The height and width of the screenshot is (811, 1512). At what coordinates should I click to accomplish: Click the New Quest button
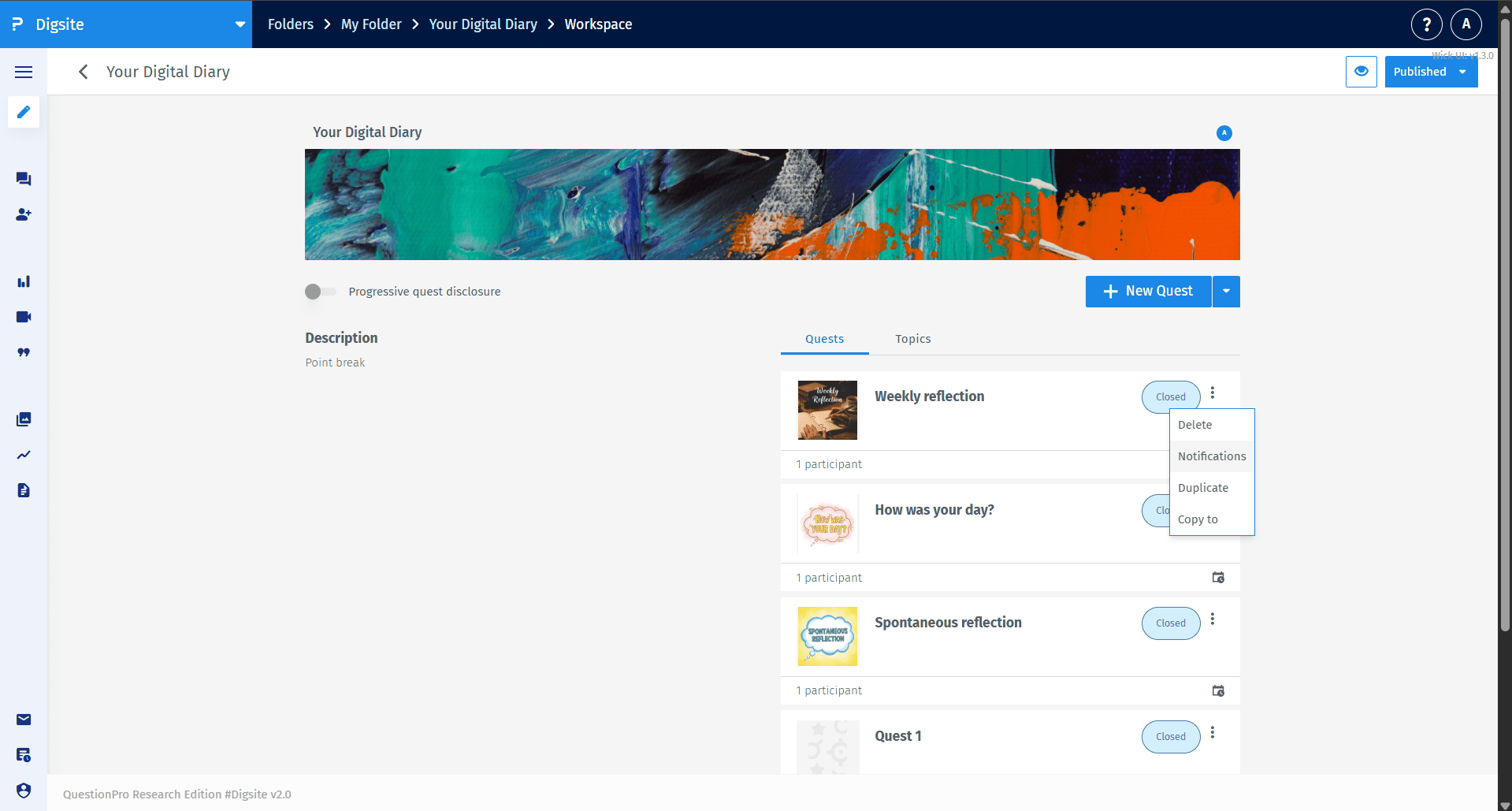(1148, 292)
